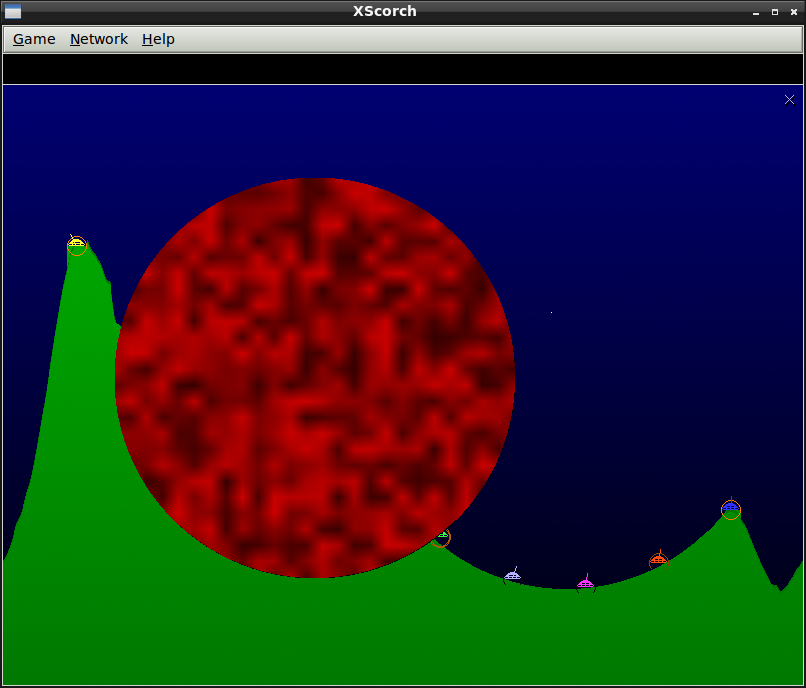
Task: Open the Help menu
Action: [x=158, y=39]
